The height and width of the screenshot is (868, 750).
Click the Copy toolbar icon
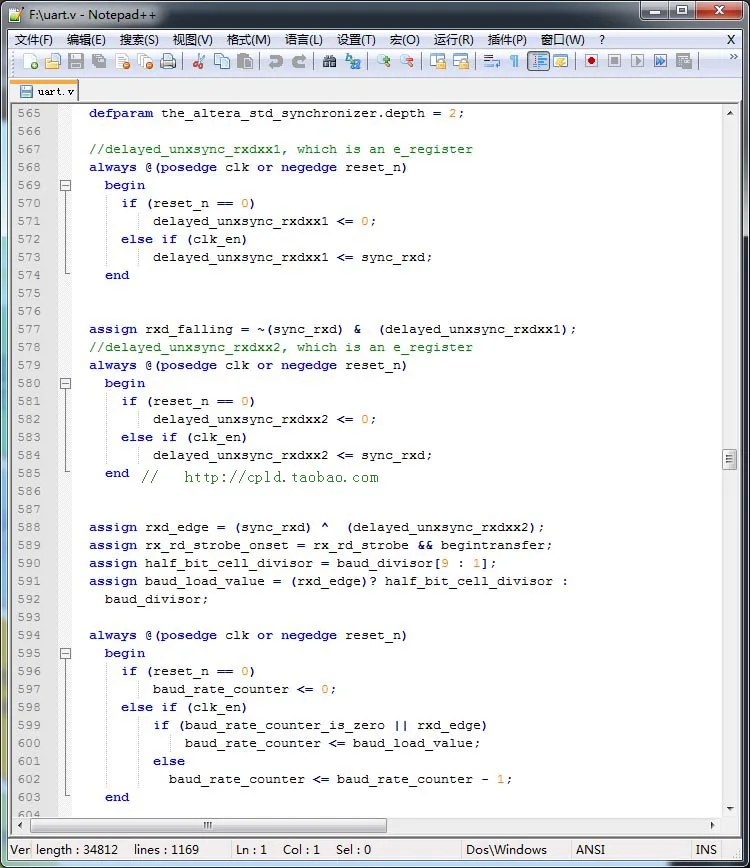pyautogui.click(x=221, y=61)
